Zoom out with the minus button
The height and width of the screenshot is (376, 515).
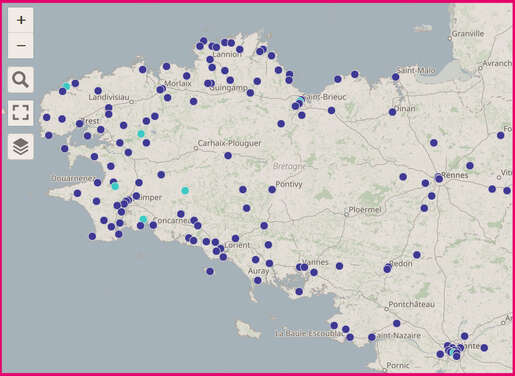coord(21,45)
